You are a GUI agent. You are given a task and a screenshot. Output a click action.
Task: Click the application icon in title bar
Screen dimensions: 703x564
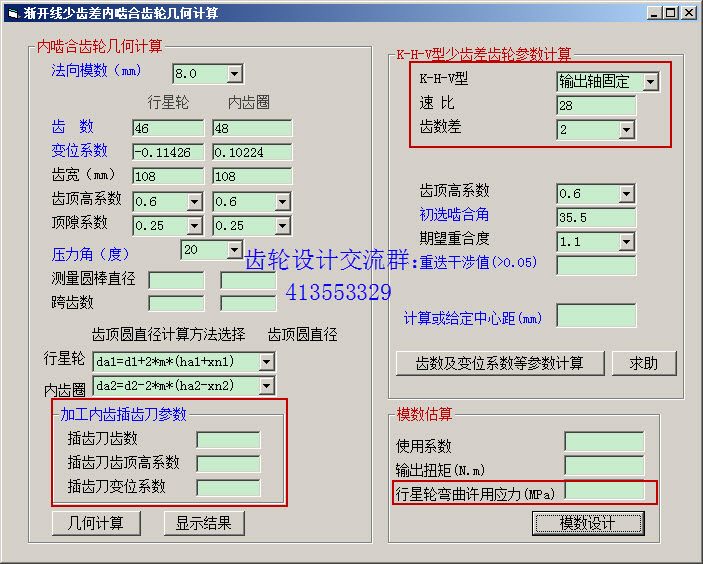(13, 13)
